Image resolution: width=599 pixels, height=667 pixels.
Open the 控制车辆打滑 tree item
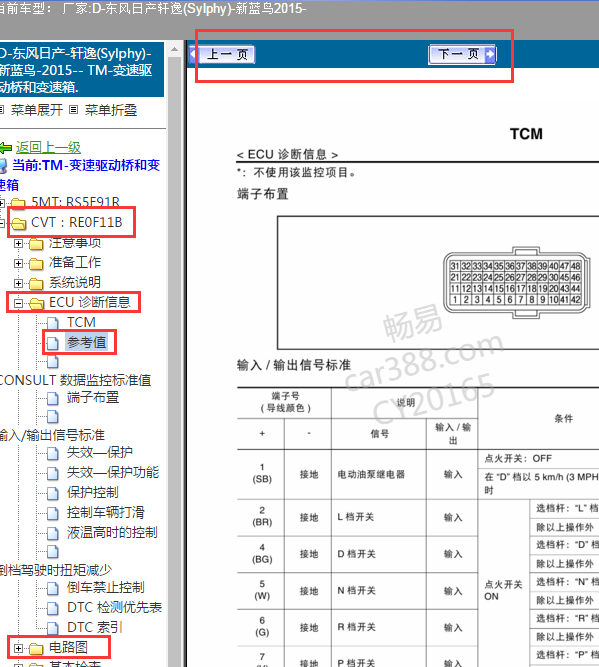[x=106, y=512]
